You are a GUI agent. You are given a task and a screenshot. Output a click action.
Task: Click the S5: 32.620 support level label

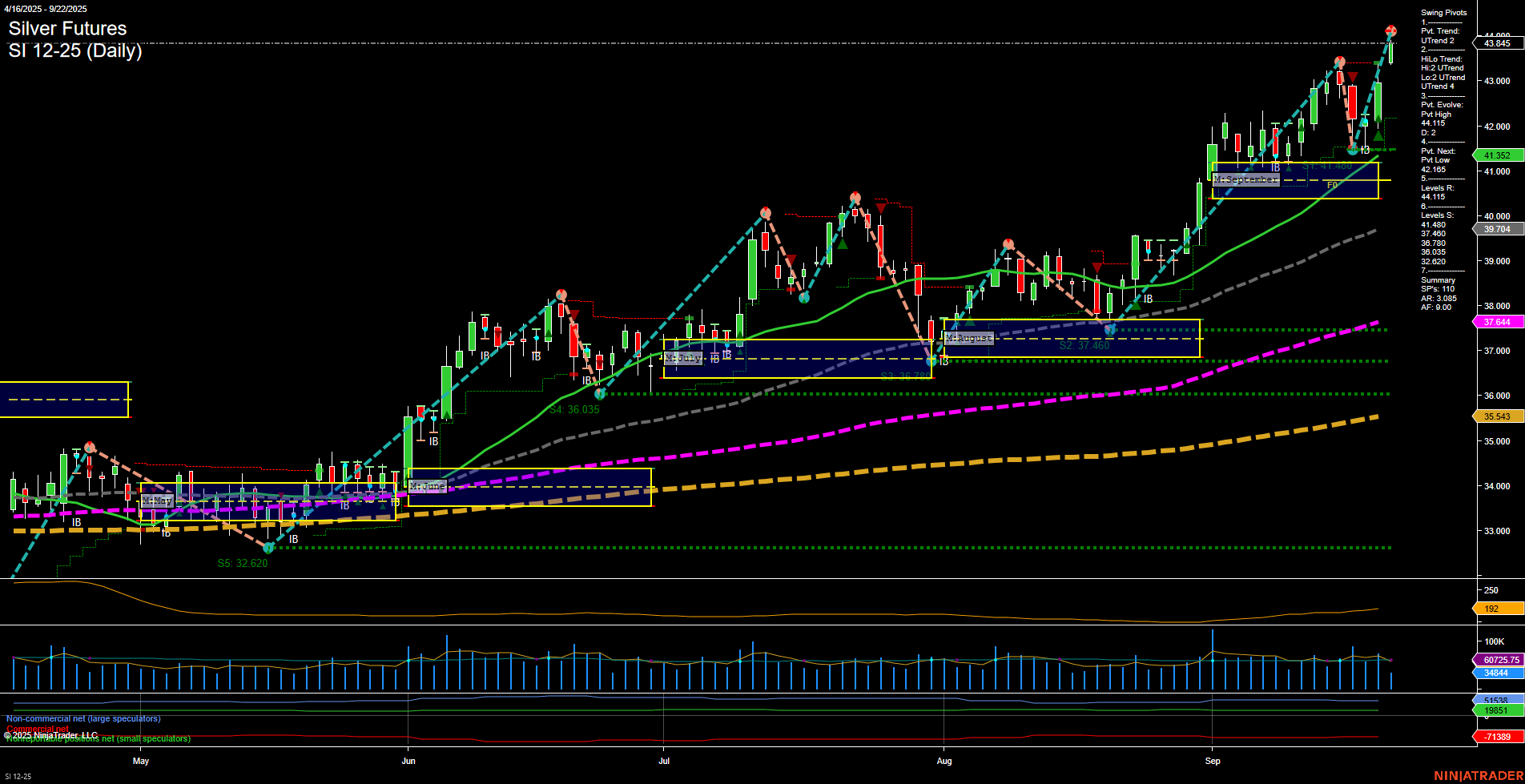pos(242,563)
